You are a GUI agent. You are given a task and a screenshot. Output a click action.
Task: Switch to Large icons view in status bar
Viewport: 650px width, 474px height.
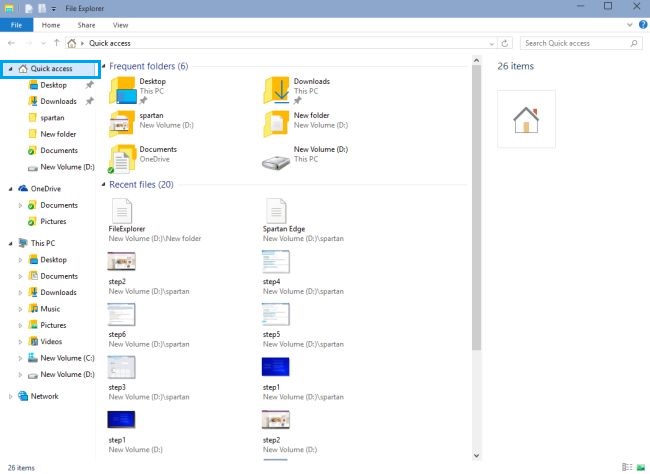pos(641,467)
